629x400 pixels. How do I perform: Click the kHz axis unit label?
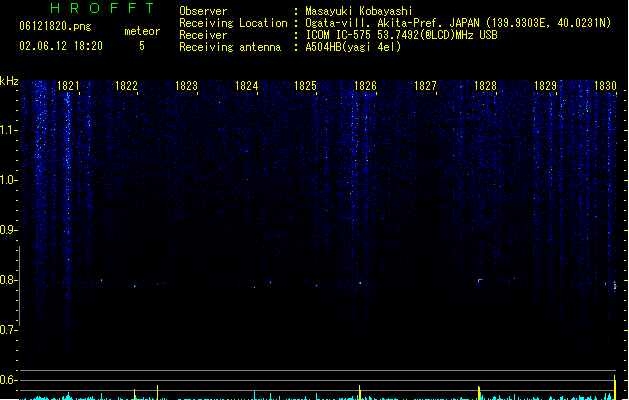[x=9, y=81]
